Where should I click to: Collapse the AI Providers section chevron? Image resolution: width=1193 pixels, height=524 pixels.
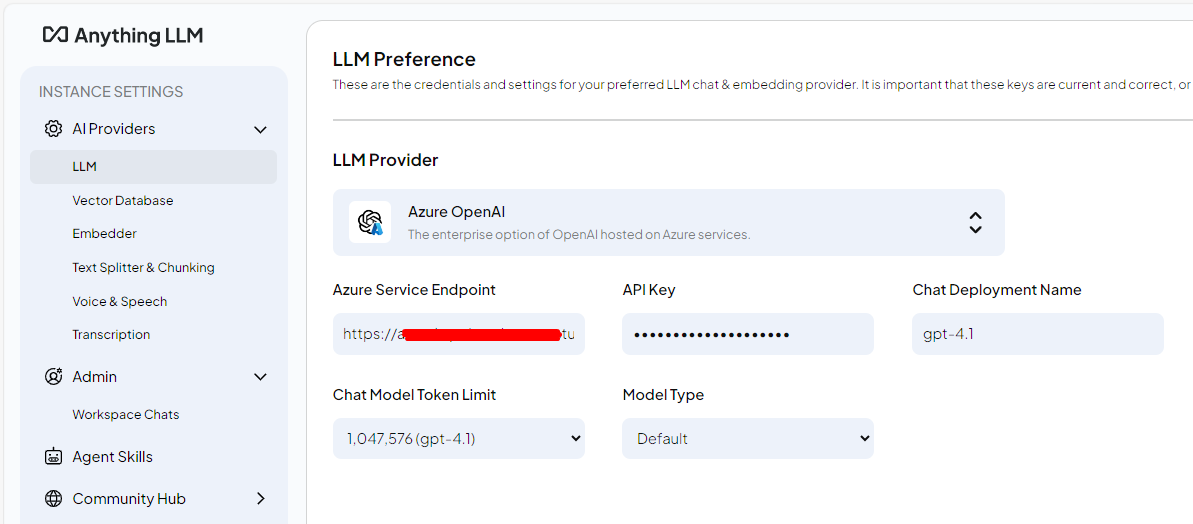pos(260,129)
